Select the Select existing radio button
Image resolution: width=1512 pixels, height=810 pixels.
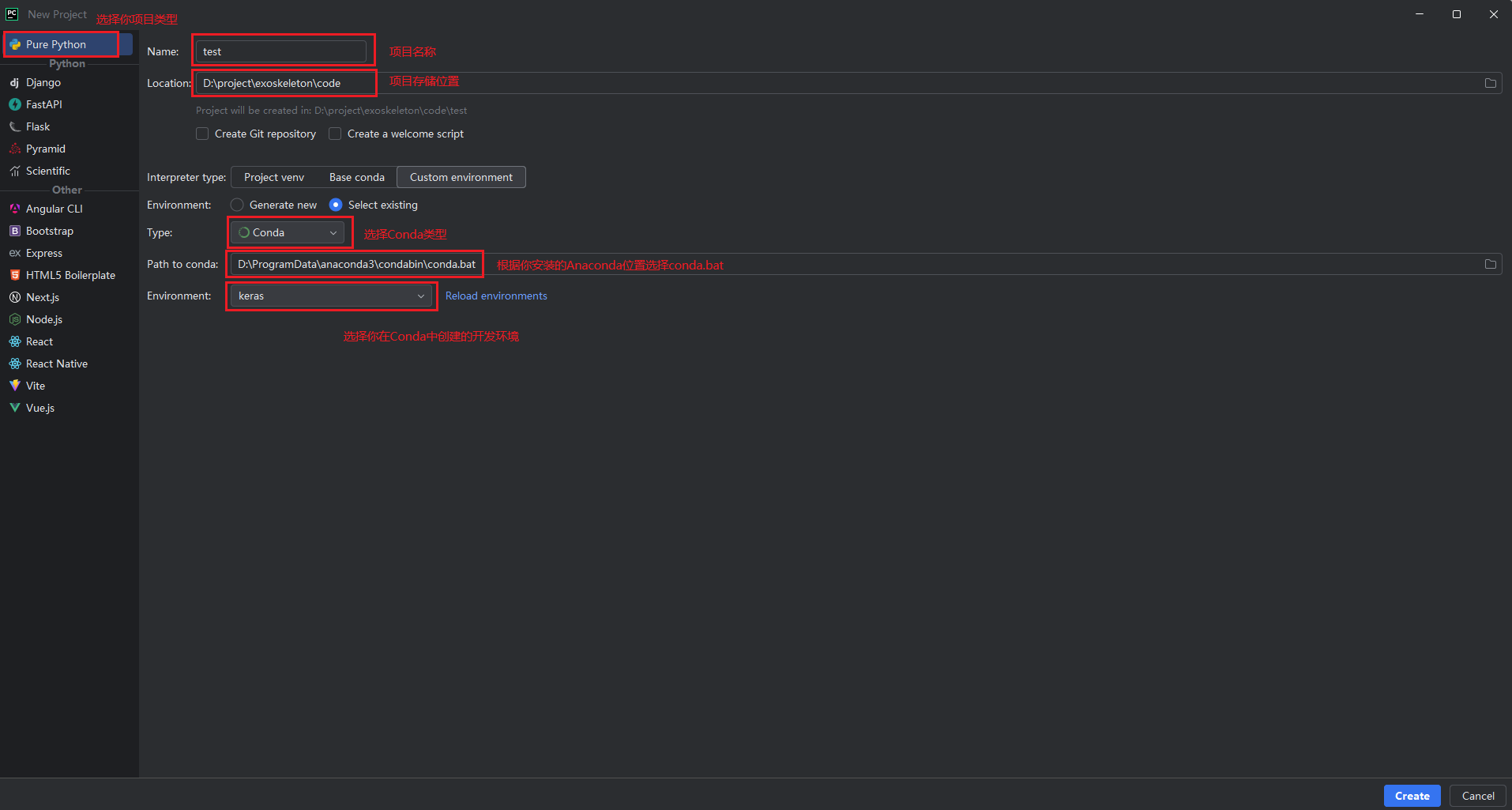(x=336, y=205)
